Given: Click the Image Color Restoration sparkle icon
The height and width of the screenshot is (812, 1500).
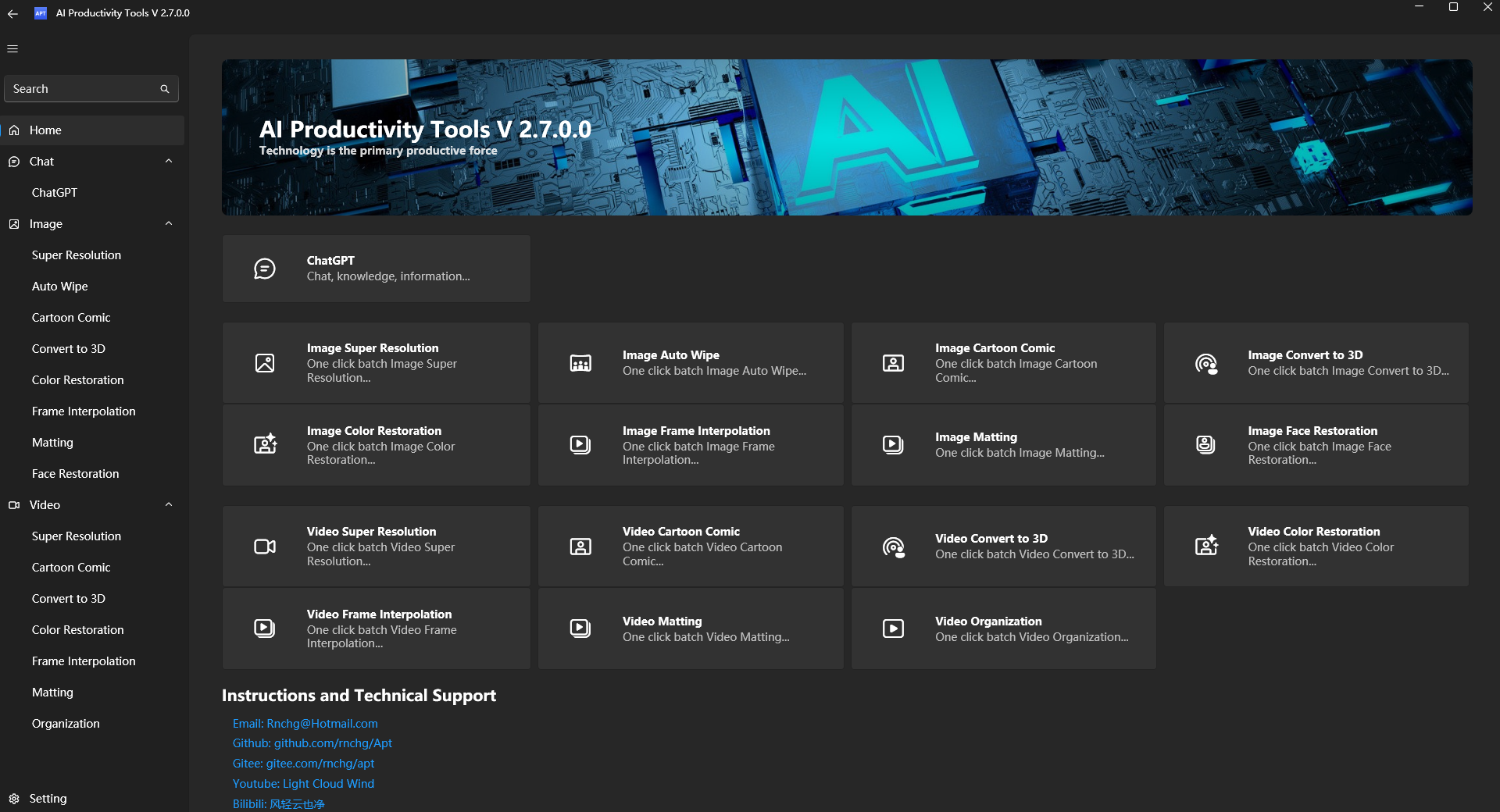Looking at the screenshot, I should coord(265,444).
